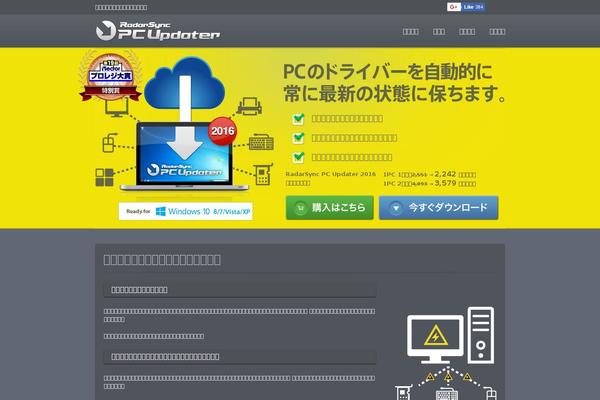
Task: Click the 3,579 price text
Action: click(x=445, y=183)
